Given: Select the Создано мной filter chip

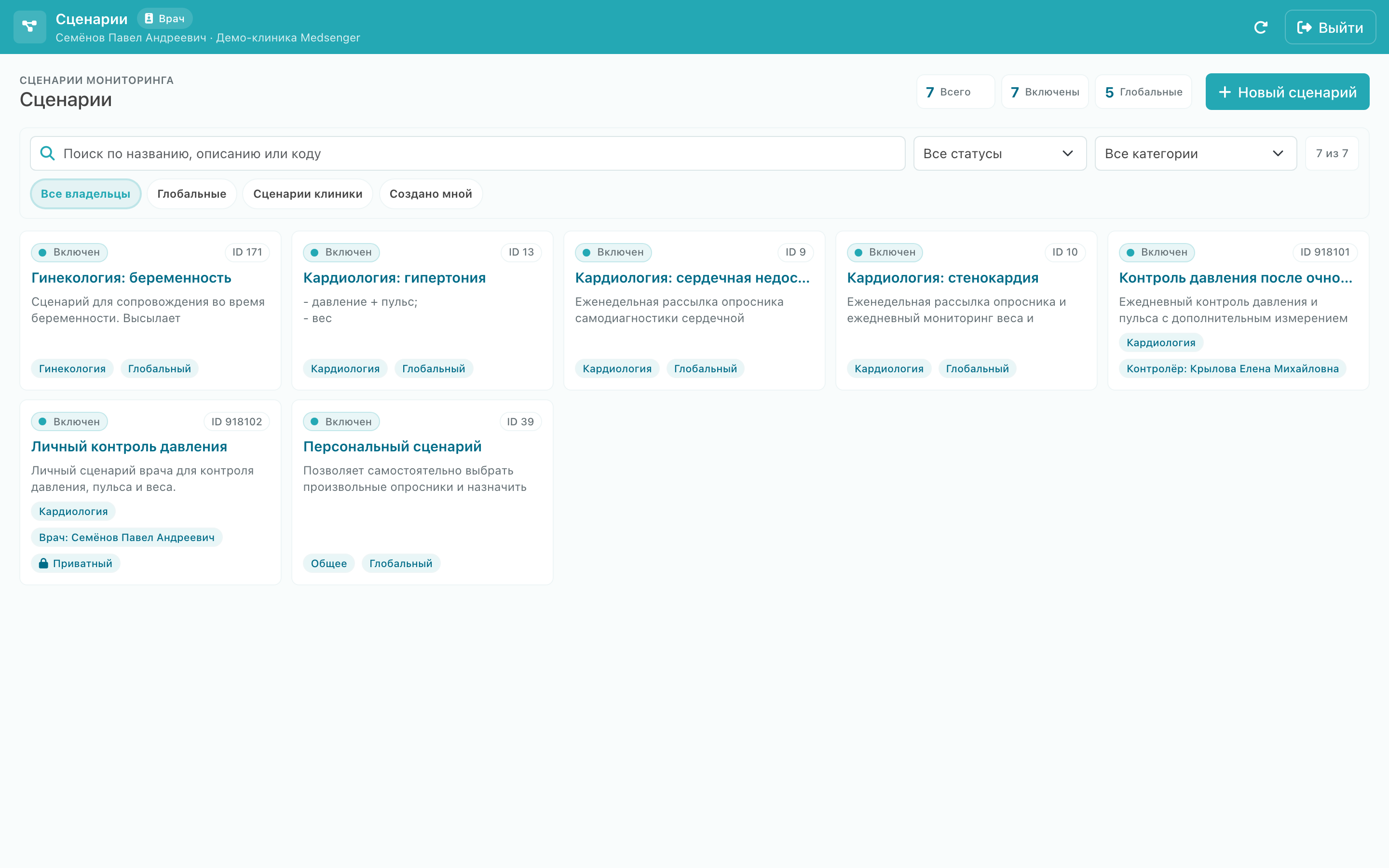Looking at the screenshot, I should [431, 194].
